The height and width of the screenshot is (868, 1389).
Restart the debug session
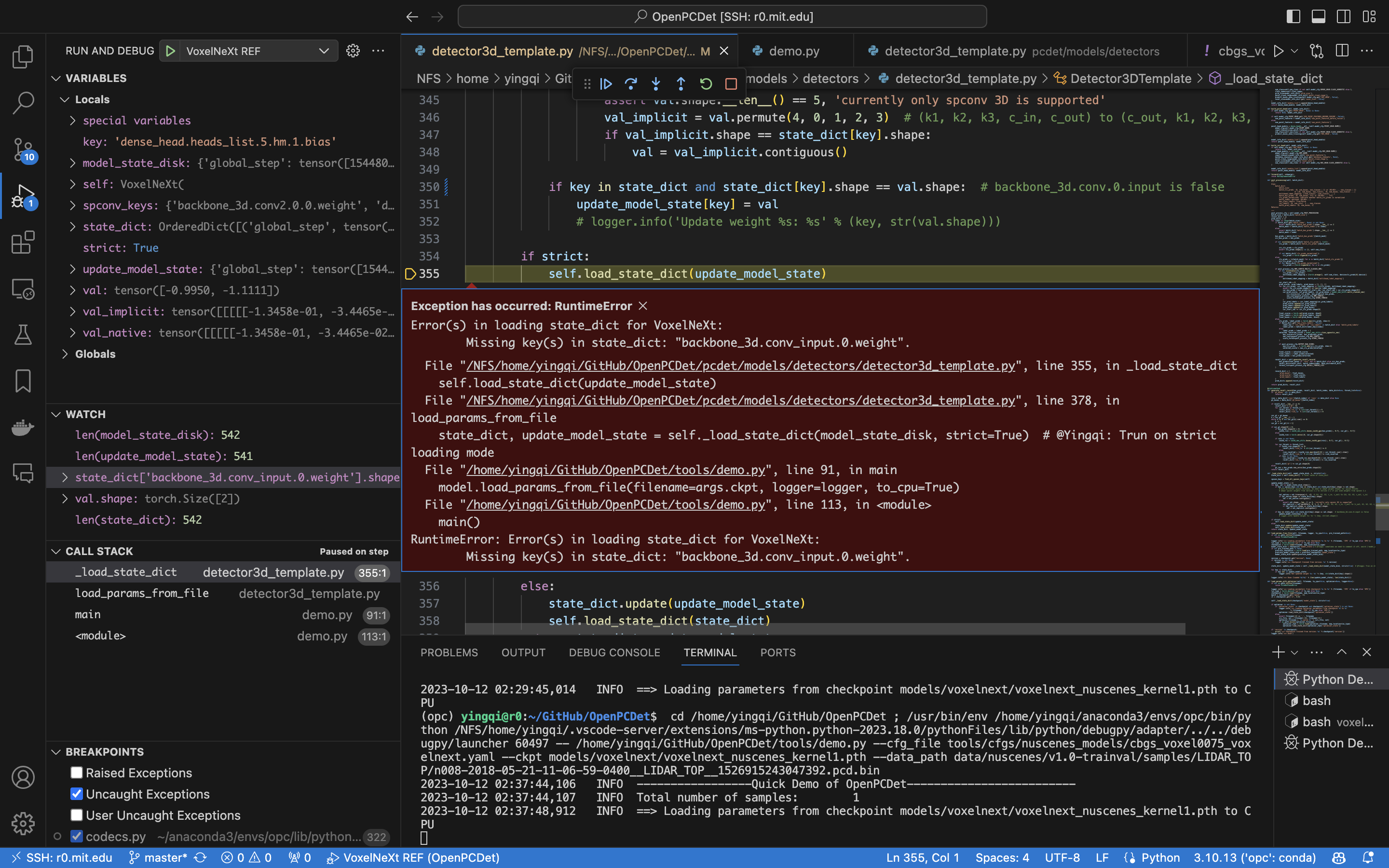coord(706,84)
